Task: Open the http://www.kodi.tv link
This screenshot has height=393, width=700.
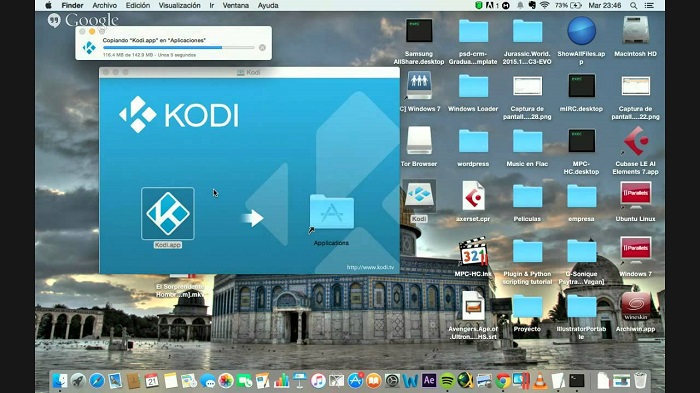Action: pos(370,267)
